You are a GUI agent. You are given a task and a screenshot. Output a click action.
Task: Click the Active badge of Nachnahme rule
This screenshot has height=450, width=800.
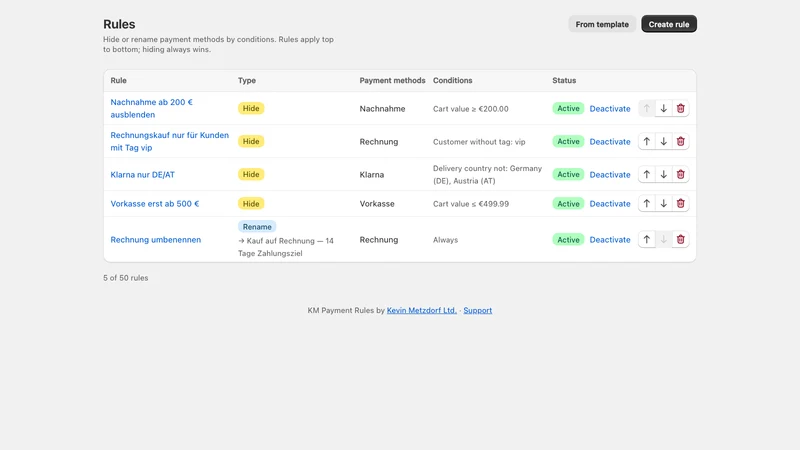pos(568,108)
